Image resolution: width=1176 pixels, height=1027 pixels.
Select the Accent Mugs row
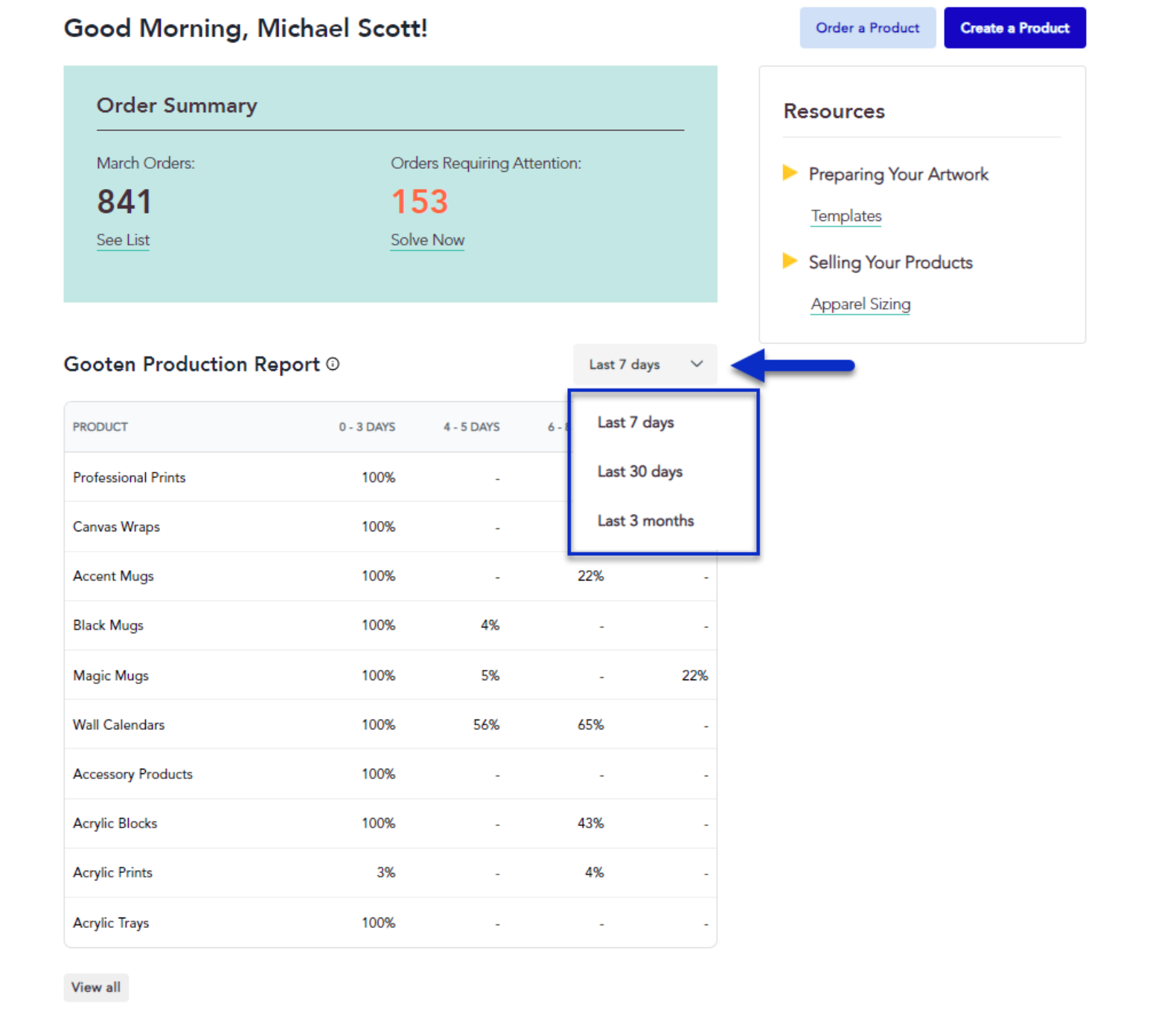[390, 576]
